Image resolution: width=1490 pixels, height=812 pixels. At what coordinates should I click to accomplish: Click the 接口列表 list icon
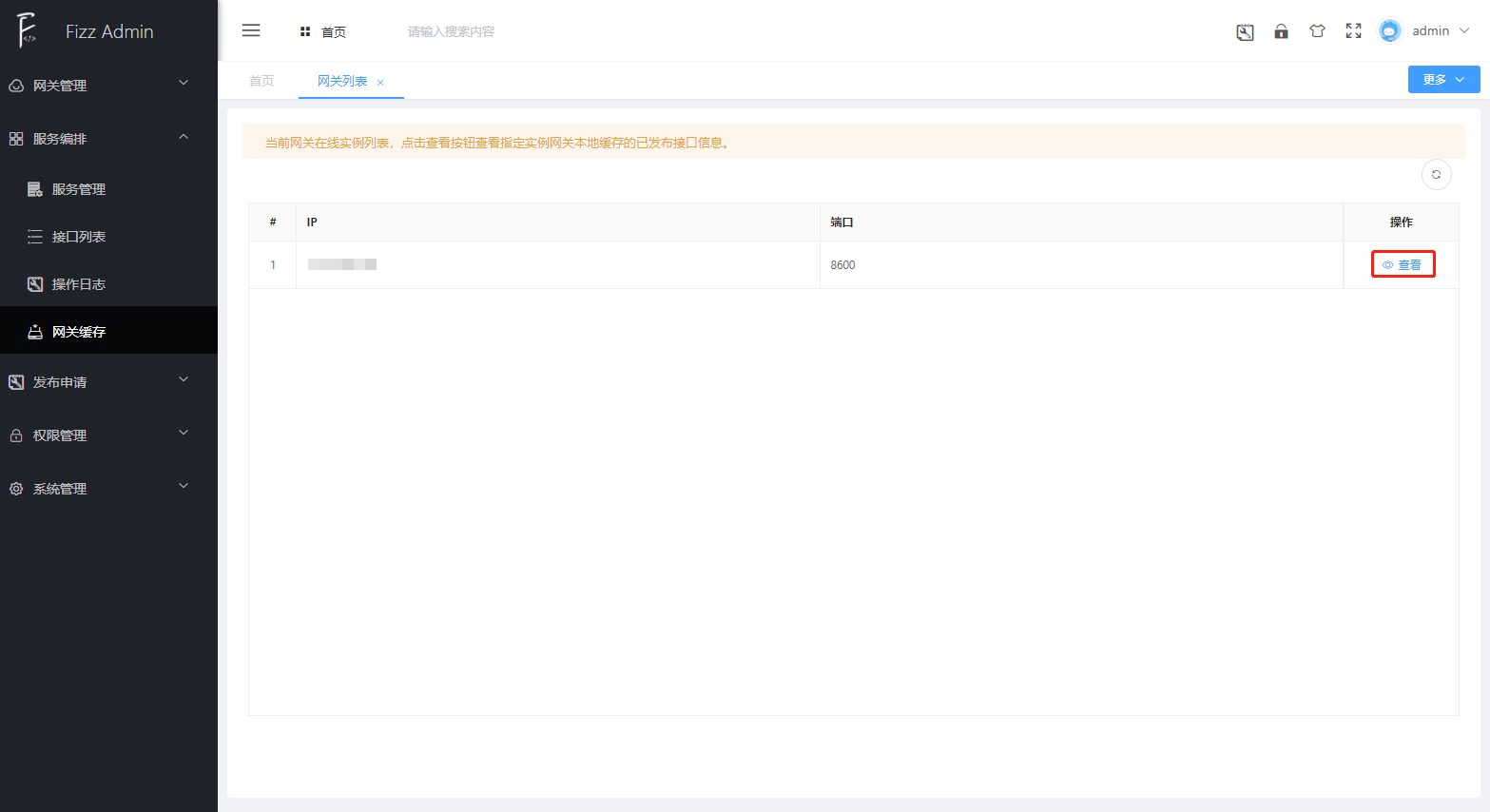click(35, 237)
